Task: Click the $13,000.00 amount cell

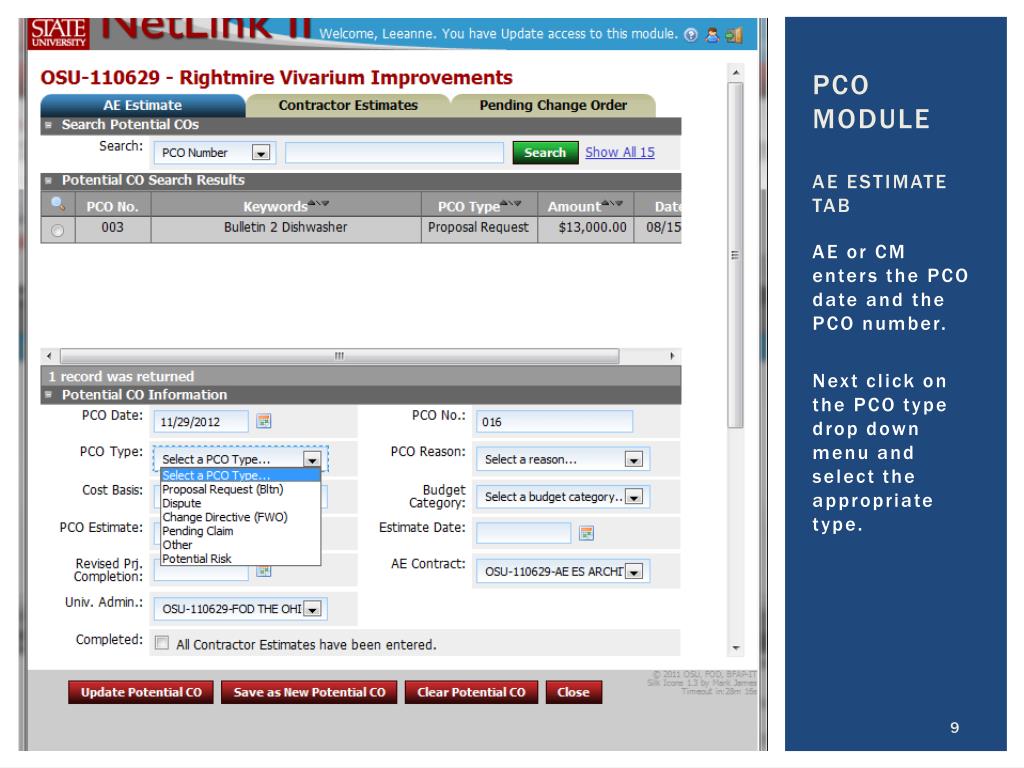Action: (586, 227)
